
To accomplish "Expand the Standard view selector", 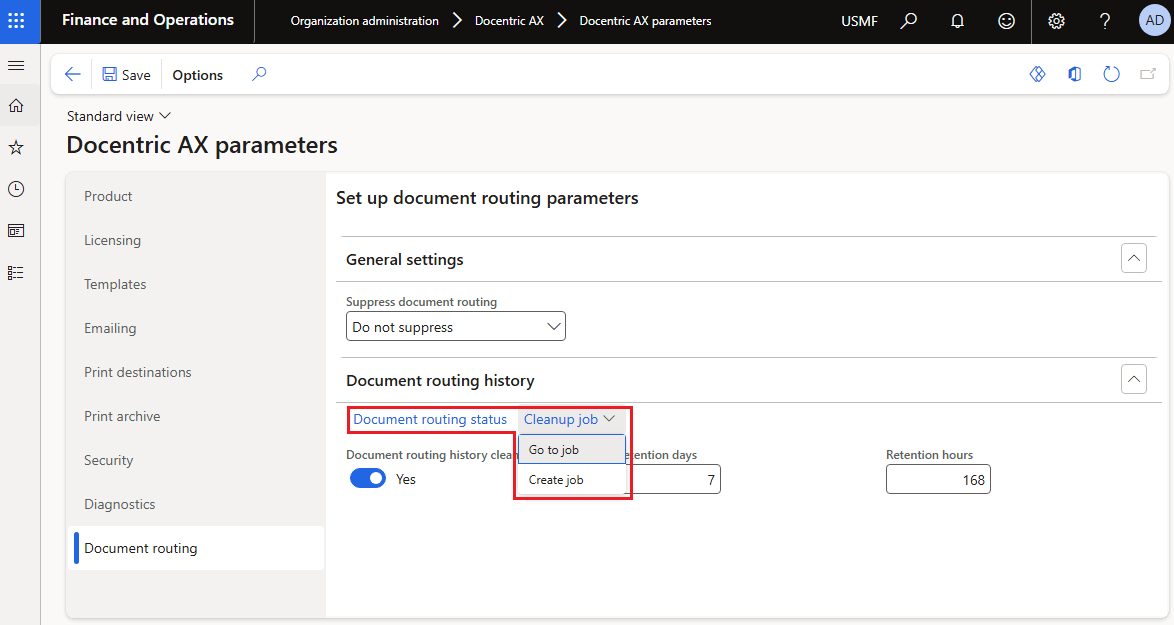I will click(x=119, y=116).
